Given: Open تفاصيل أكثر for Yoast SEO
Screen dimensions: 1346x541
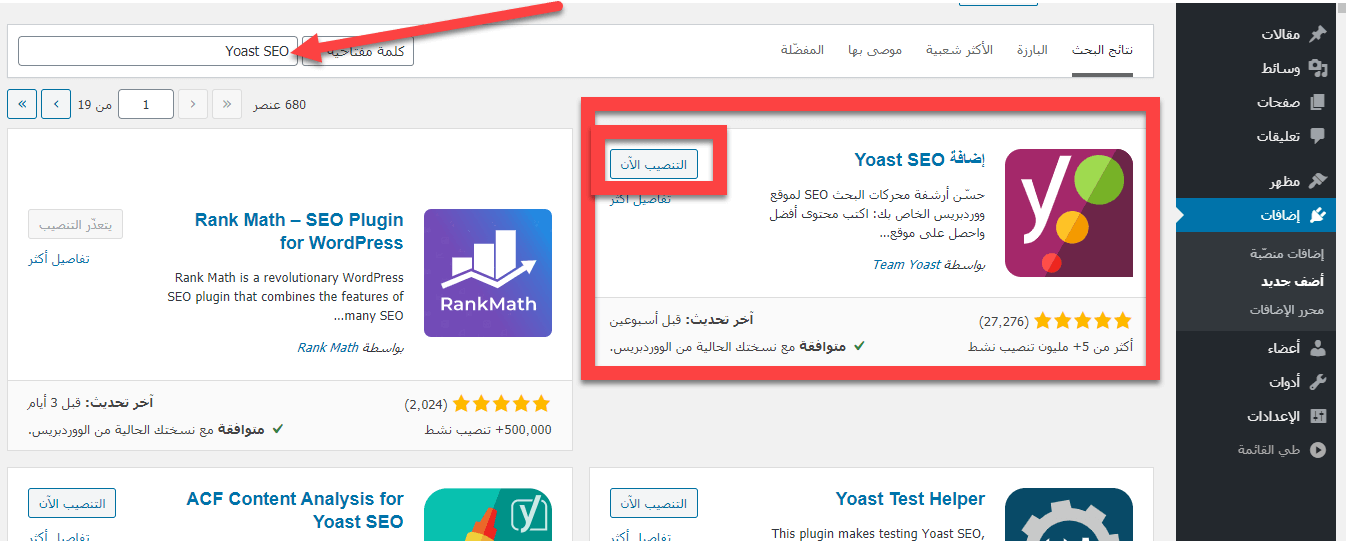Looking at the screenshot, I should (x=641, y=199).
